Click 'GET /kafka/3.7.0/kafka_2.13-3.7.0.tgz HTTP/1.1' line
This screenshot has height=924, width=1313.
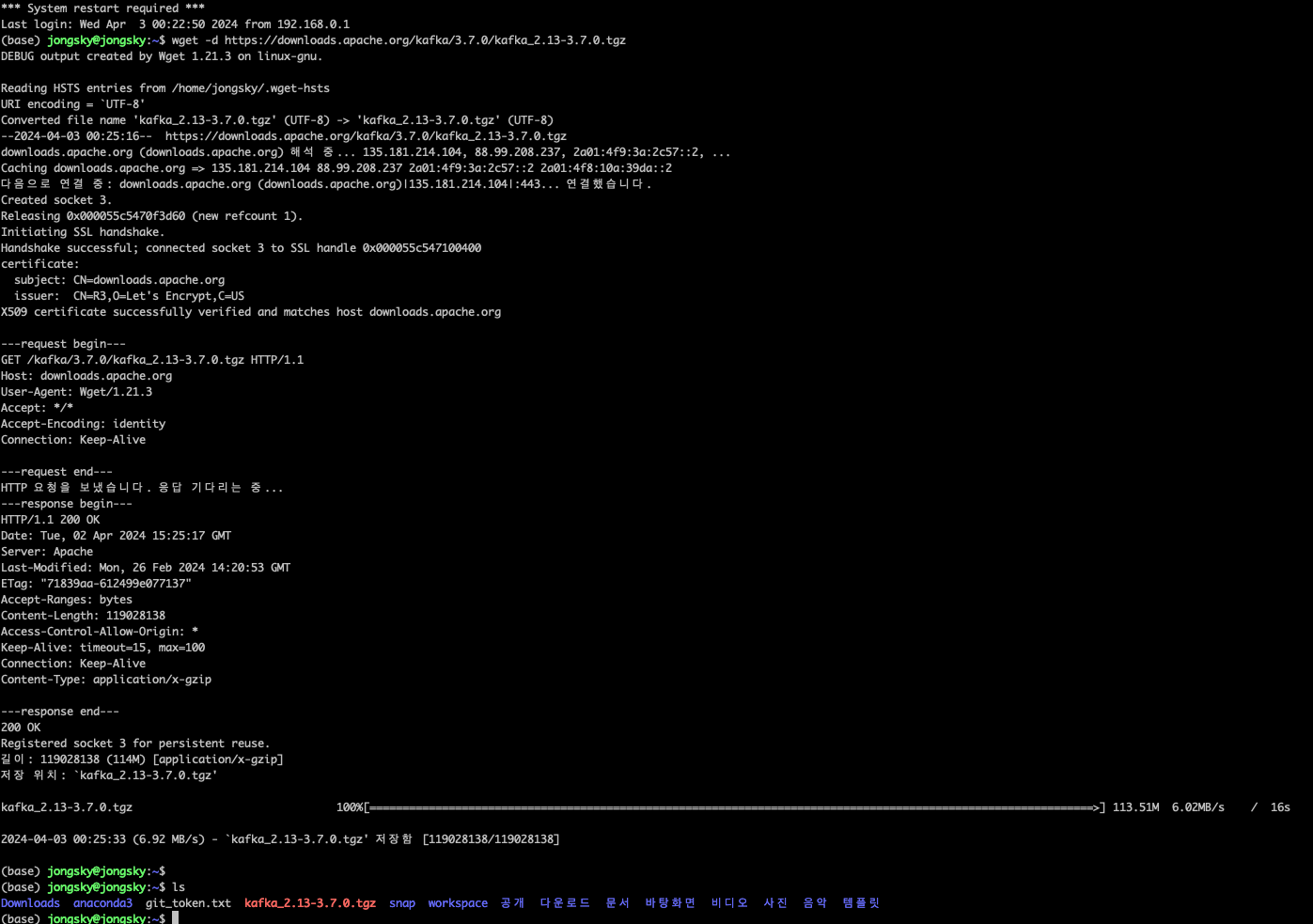152,360
